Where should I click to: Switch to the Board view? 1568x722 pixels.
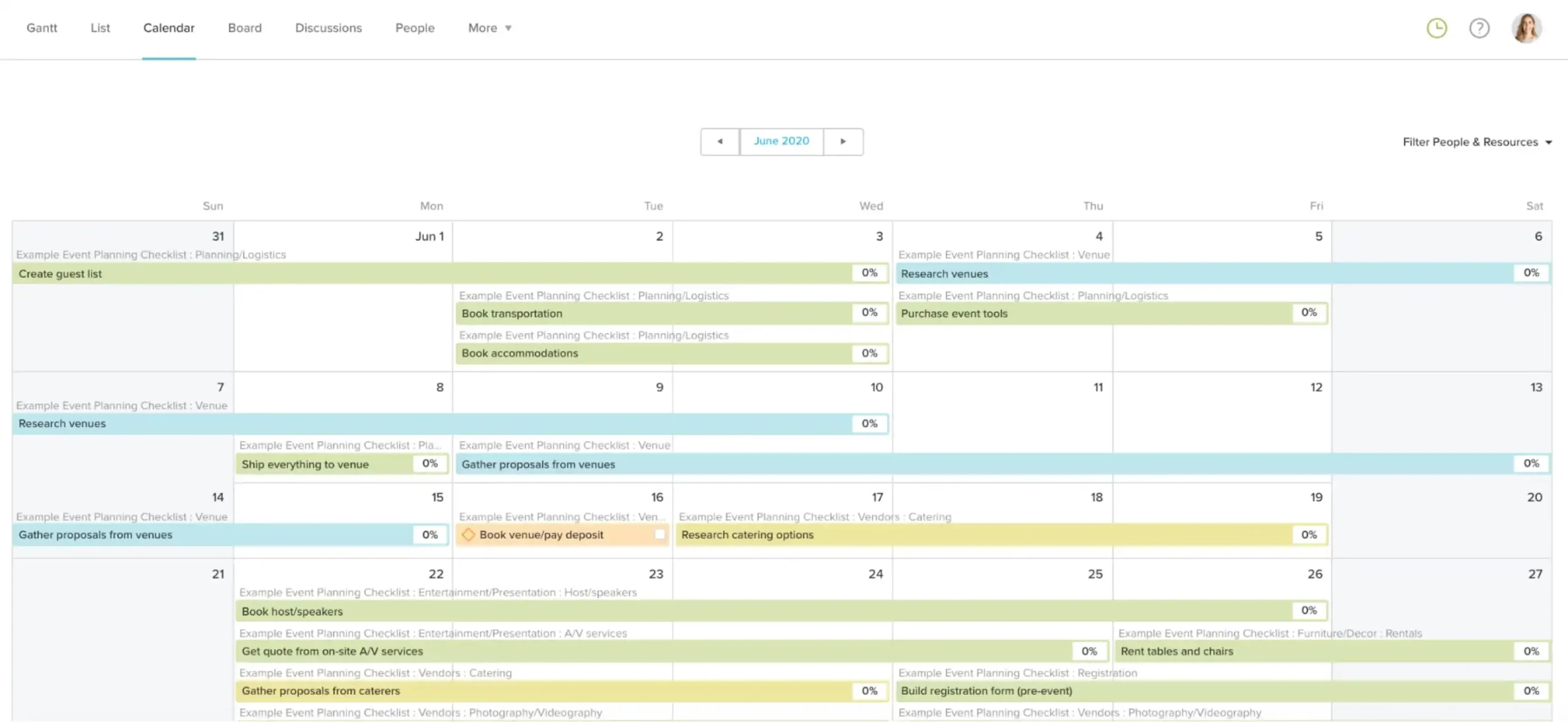coord(245,28)
